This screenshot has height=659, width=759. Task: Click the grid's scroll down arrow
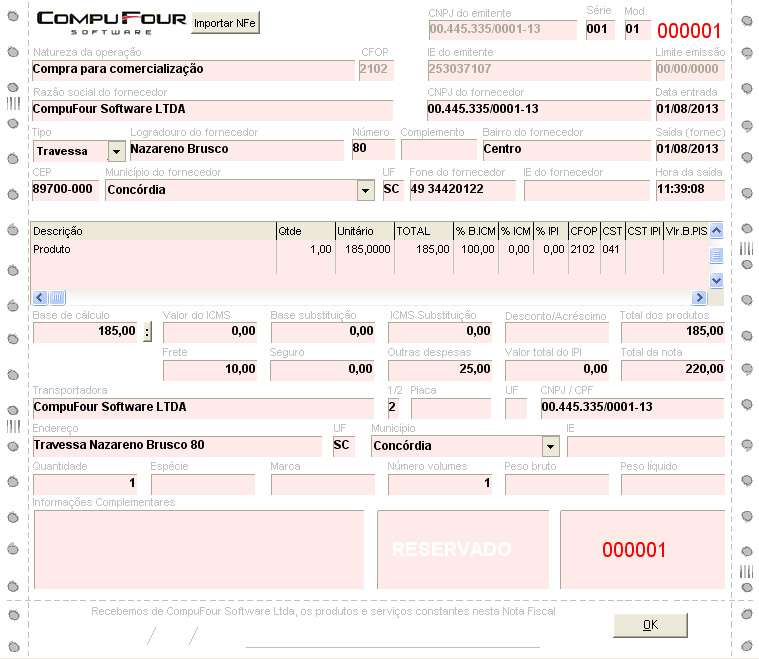(x=716, y=281)
